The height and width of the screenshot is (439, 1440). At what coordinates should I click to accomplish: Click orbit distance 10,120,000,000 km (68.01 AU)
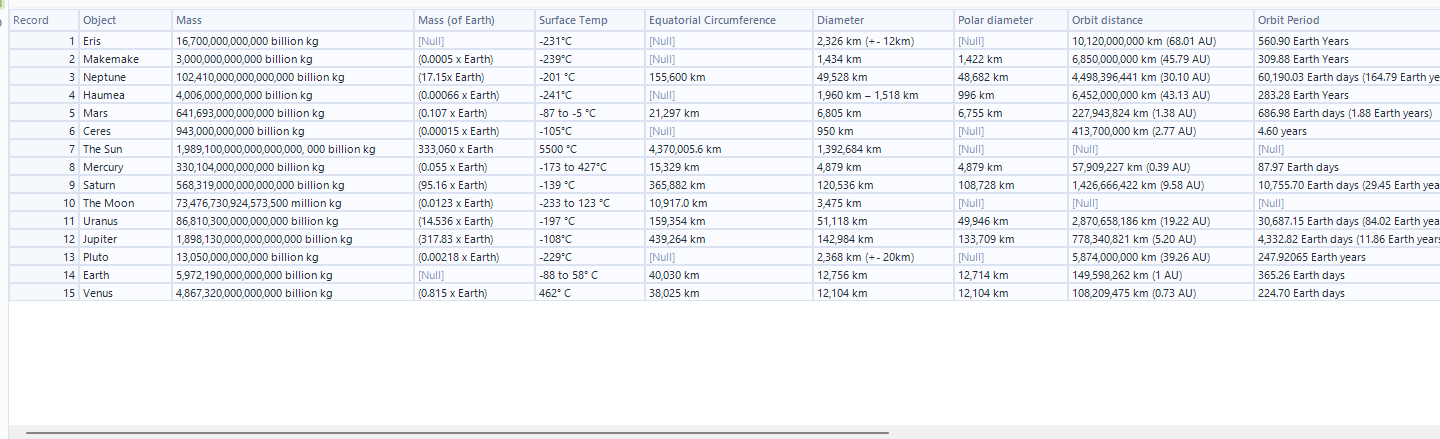1161,41
